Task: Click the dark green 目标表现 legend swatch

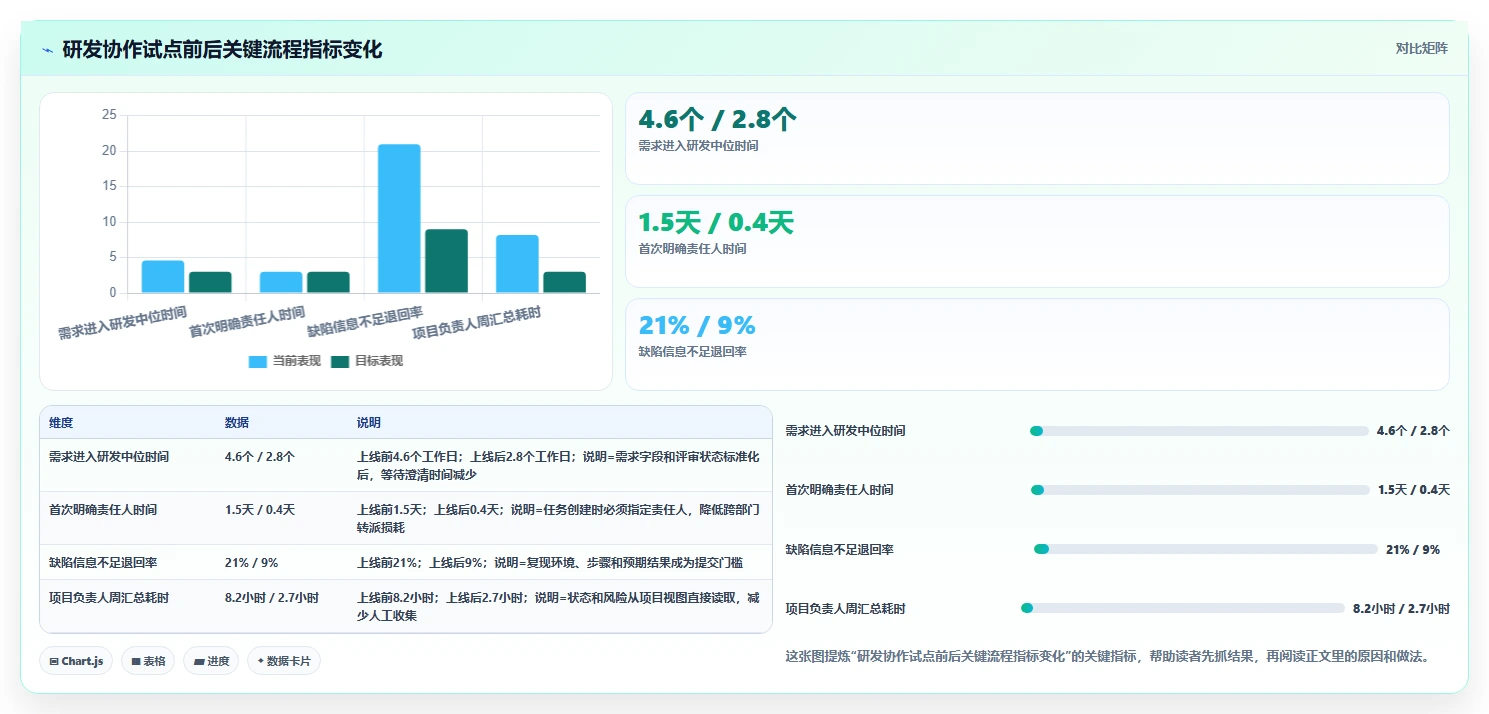Action: click(340, 362)
